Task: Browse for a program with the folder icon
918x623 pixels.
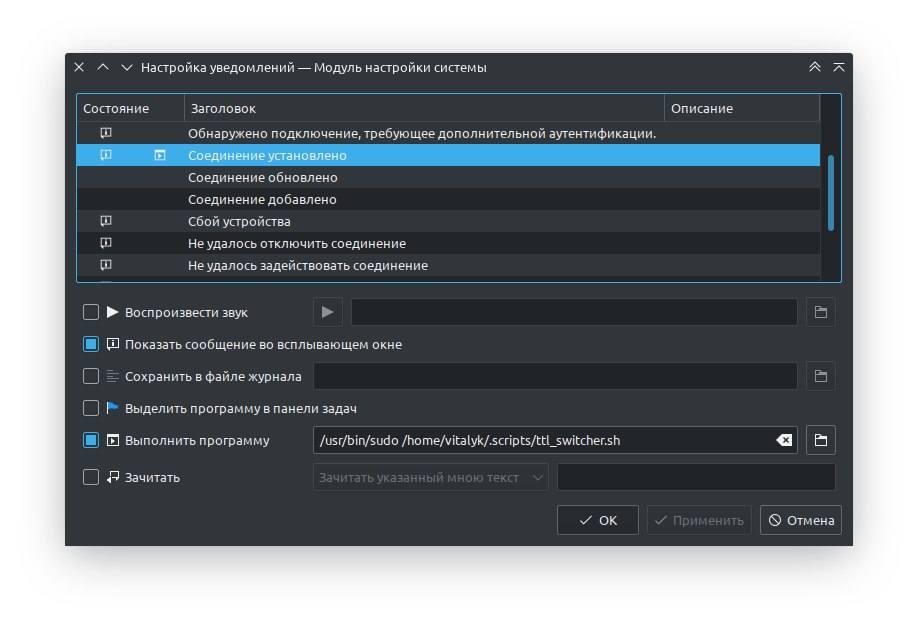Action: [821, 440]
